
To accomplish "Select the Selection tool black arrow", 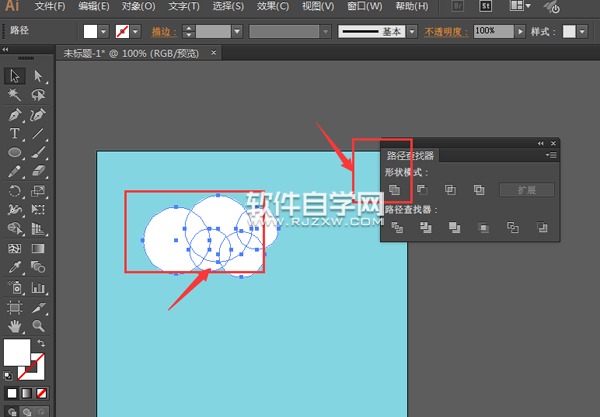I will (x=15, y=76).
